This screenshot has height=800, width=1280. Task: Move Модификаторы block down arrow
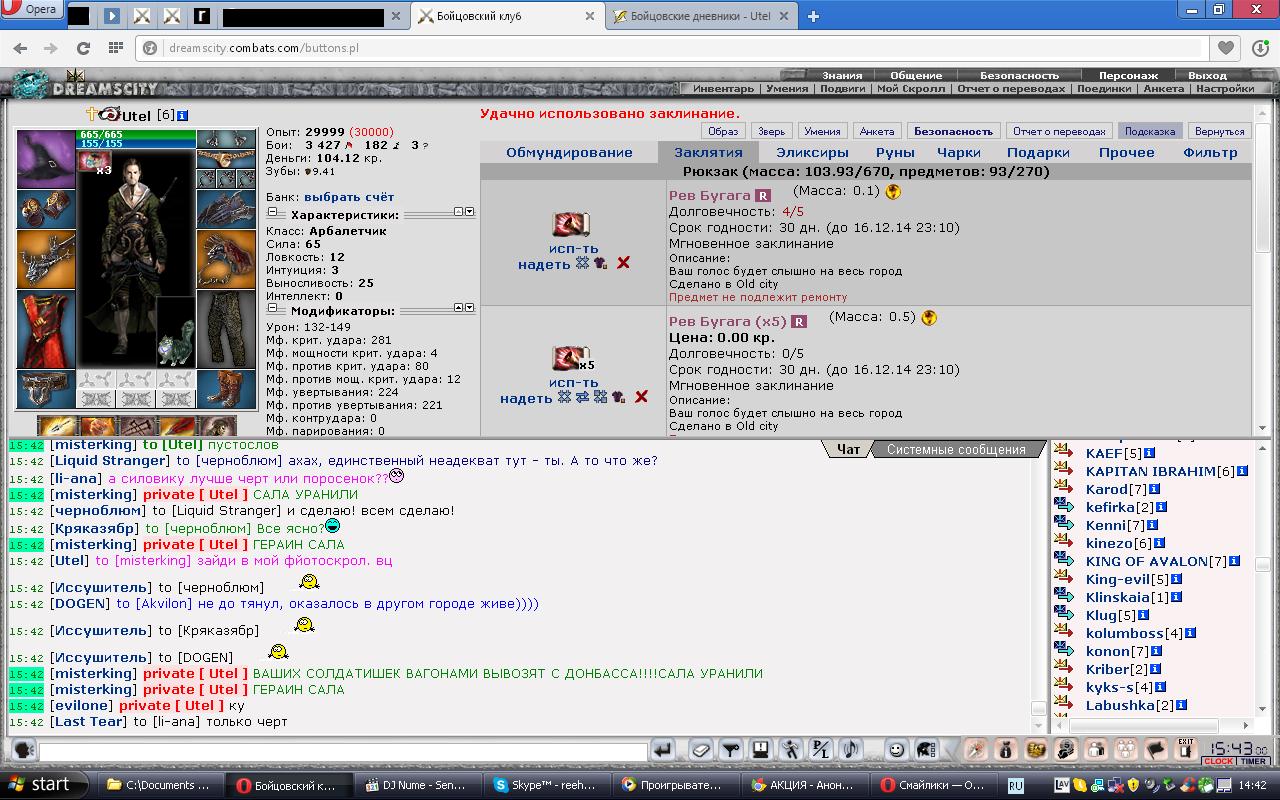click(x=470, y=308)
